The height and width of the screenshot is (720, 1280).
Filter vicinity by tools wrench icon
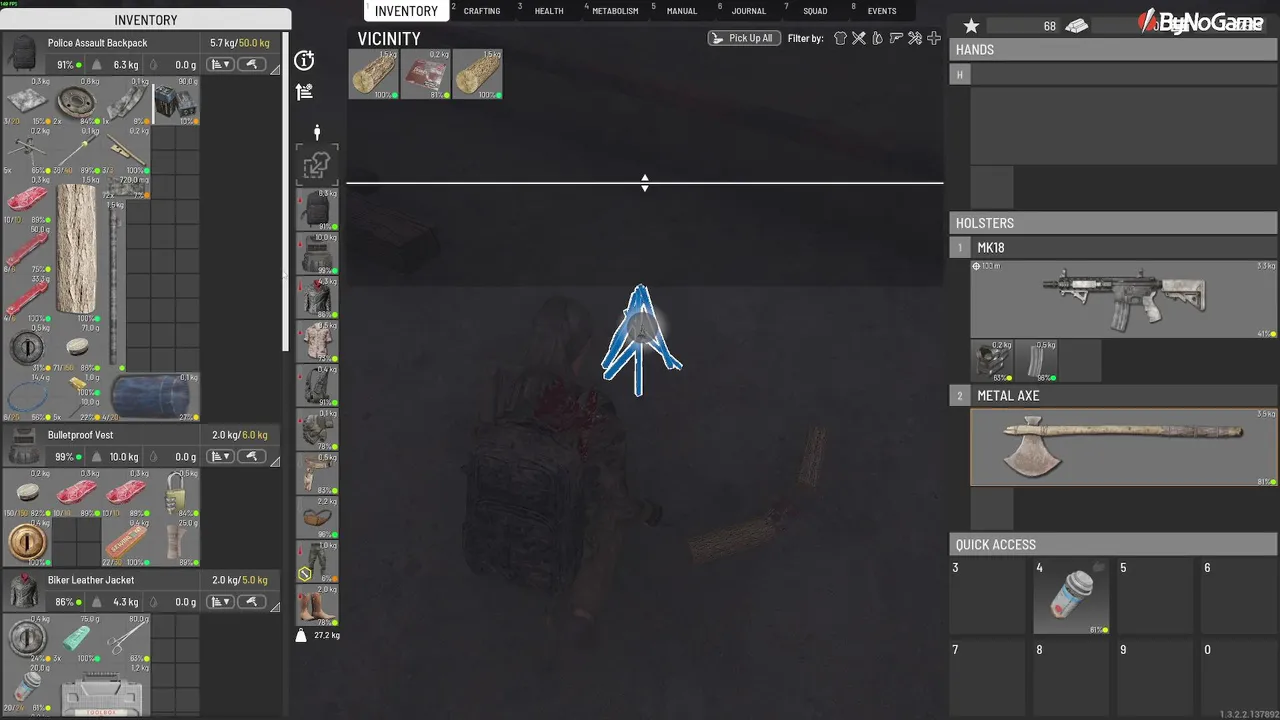(914, 38)
